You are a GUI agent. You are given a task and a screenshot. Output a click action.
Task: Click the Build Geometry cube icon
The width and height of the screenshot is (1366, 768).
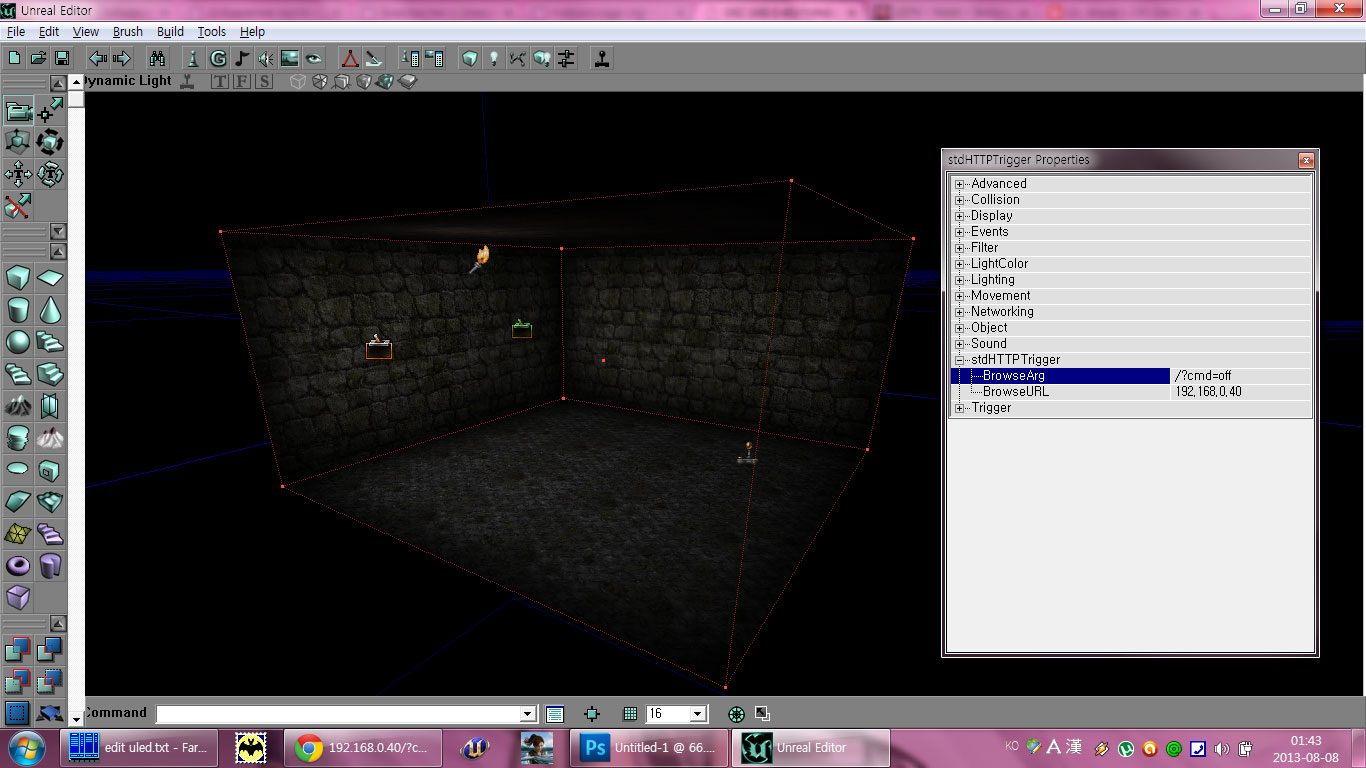(469, 58)
